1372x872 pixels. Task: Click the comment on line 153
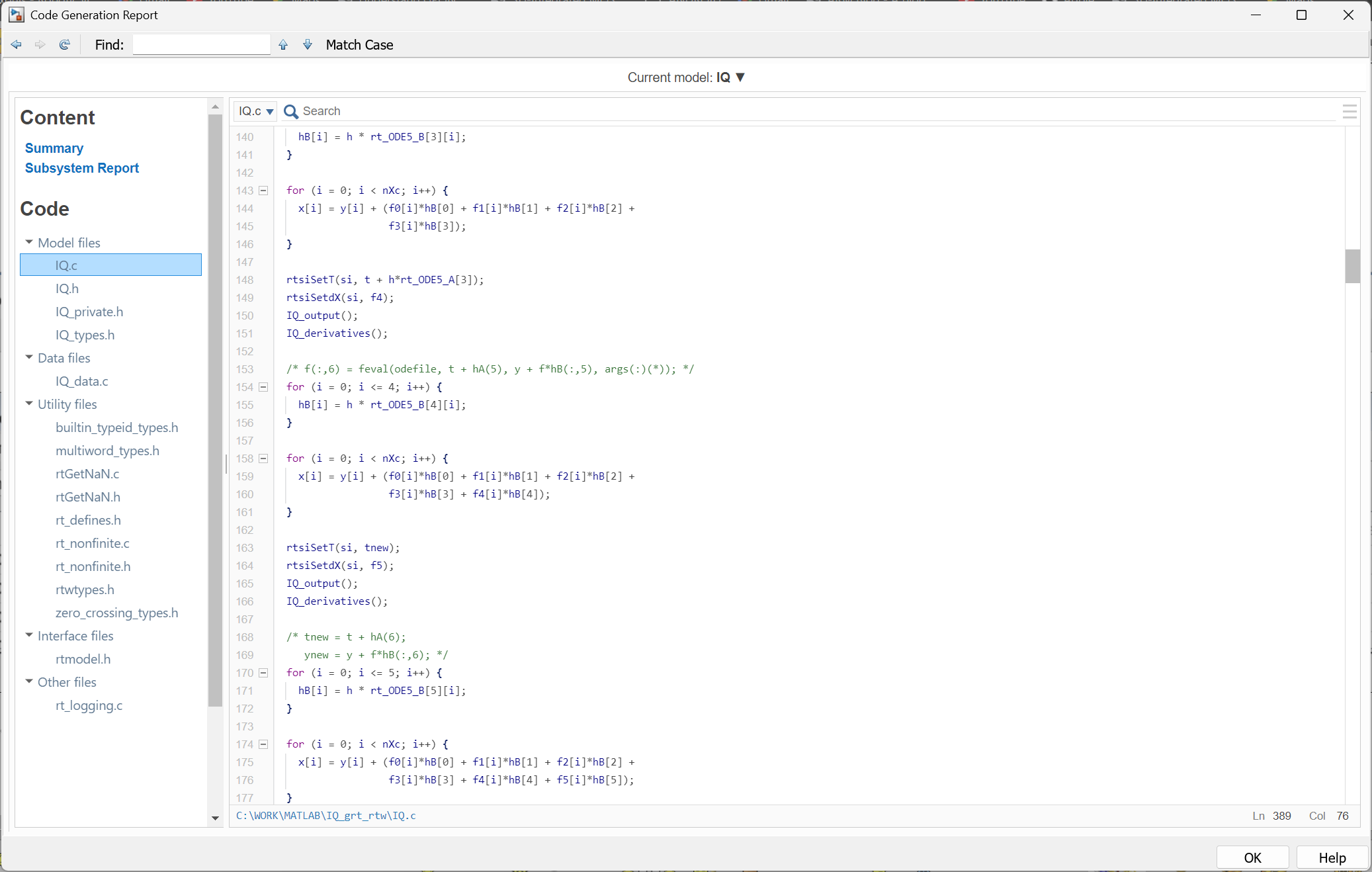coord(490,369)
